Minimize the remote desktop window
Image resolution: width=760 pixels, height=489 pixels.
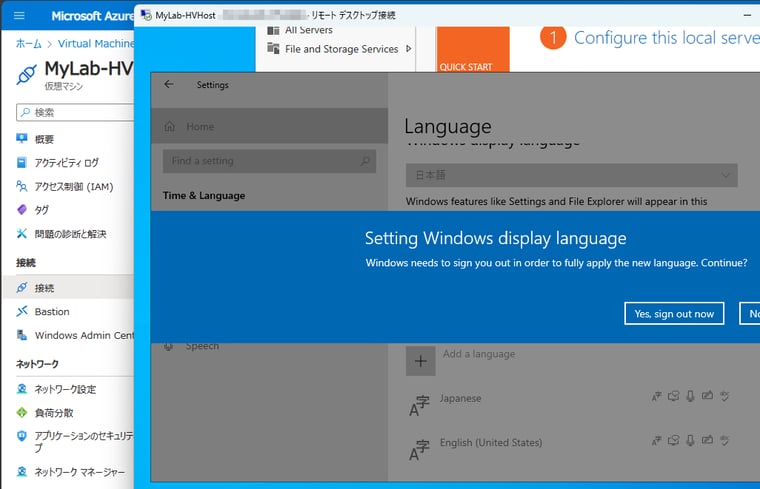pyautogui.click(x=747, y=15)
